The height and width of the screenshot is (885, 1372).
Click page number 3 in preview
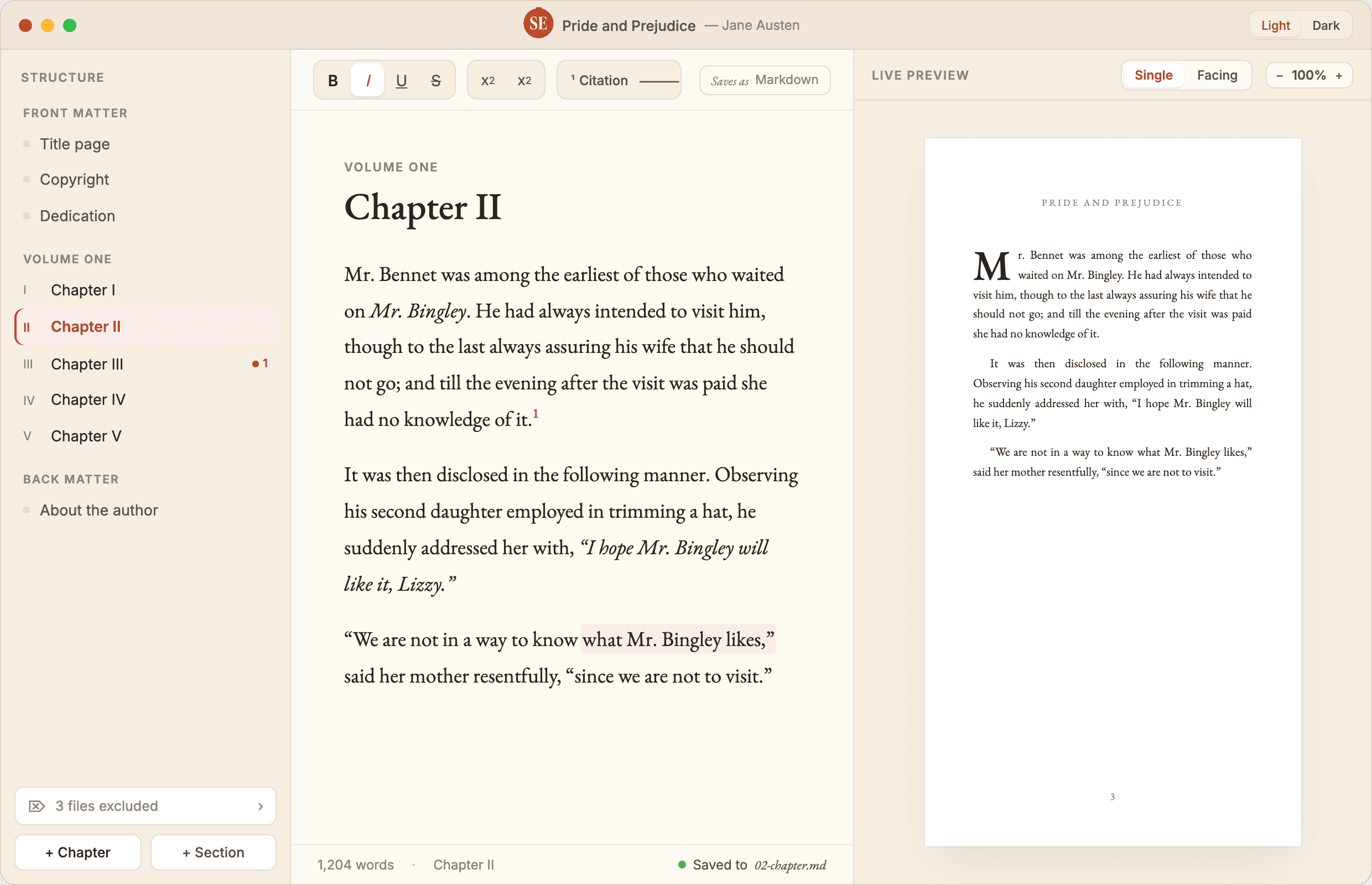point(1112,796)
